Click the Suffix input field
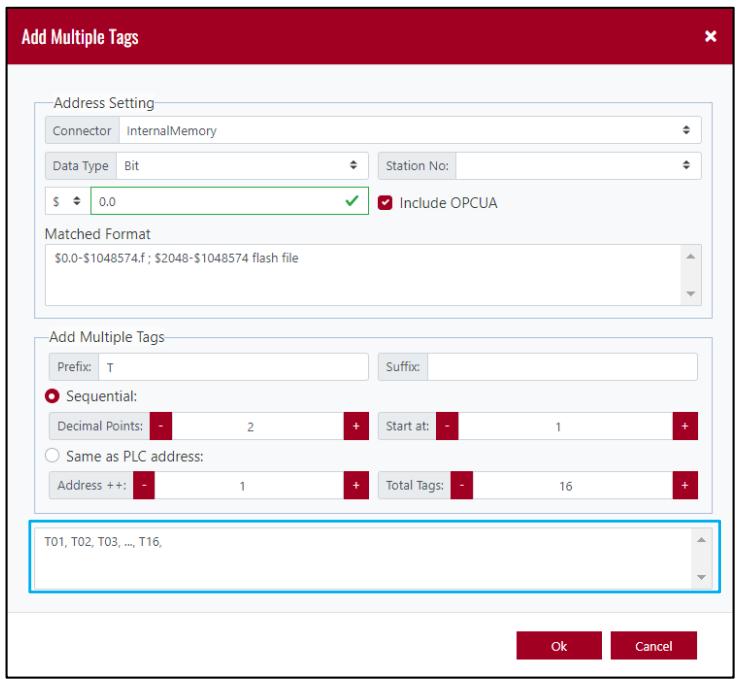 tap(562, 367)
